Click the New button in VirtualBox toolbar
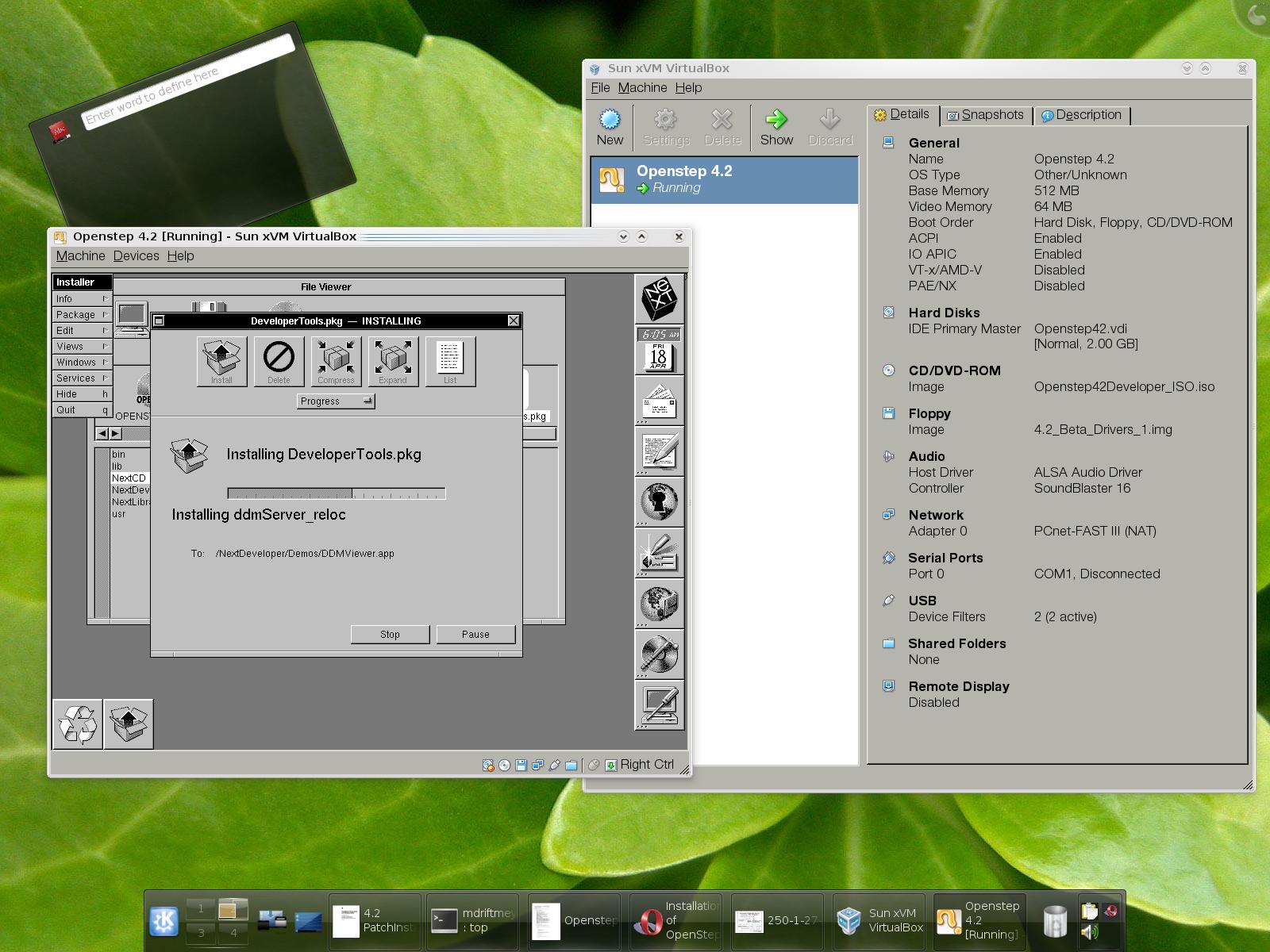 610,125
